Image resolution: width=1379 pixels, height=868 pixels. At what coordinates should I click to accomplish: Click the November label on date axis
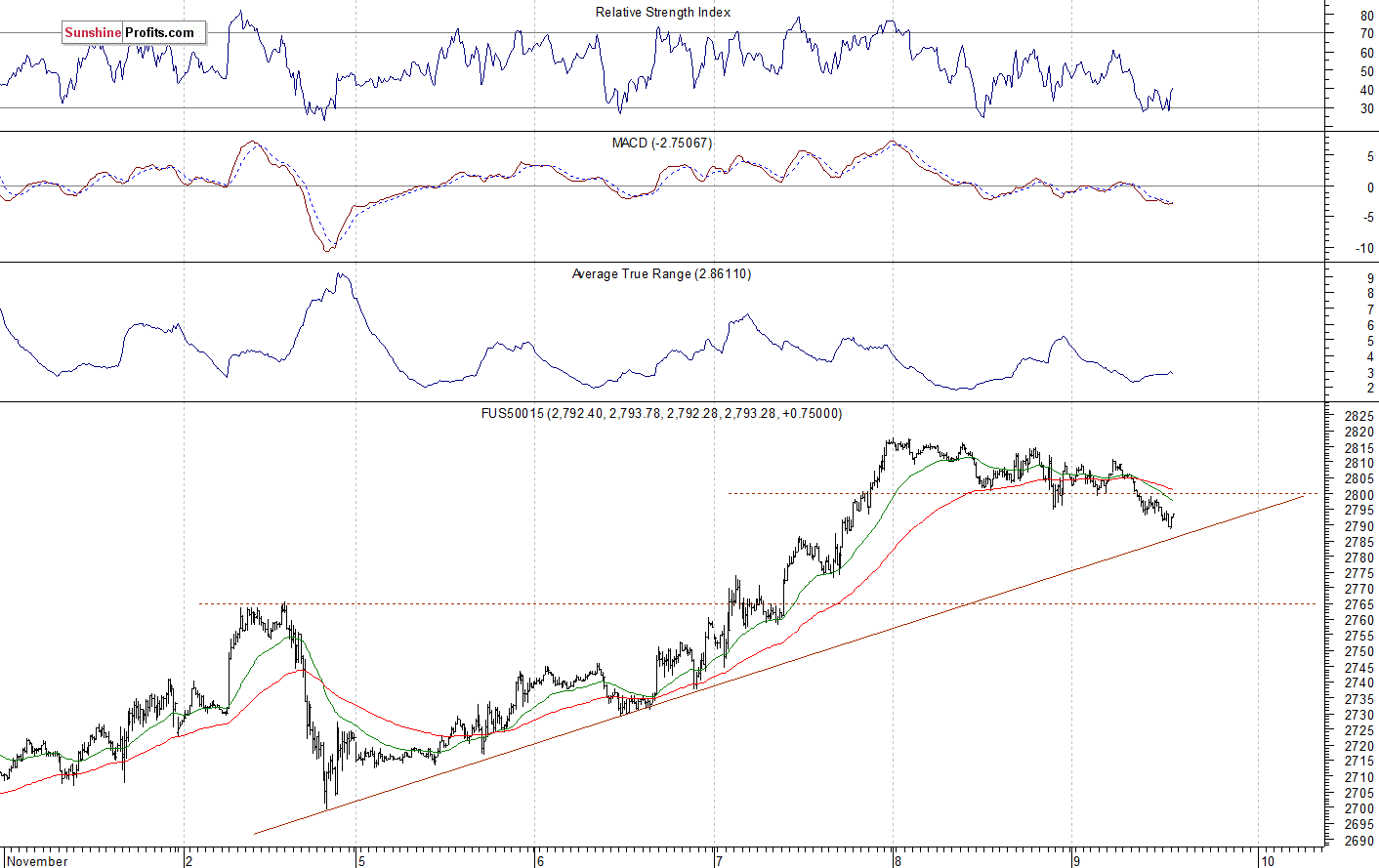point(38,861)
